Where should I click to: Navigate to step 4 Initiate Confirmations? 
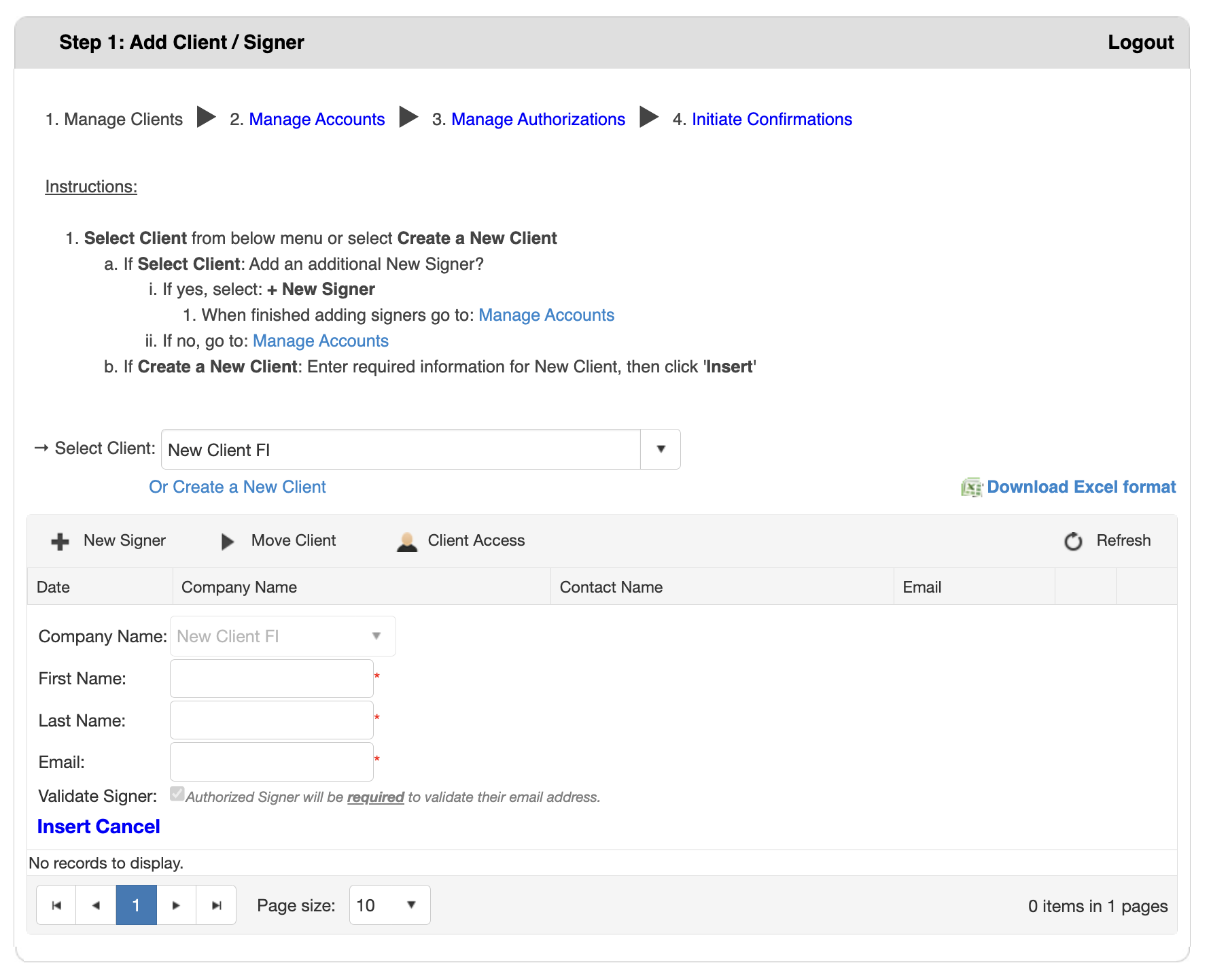coord(771,119)
